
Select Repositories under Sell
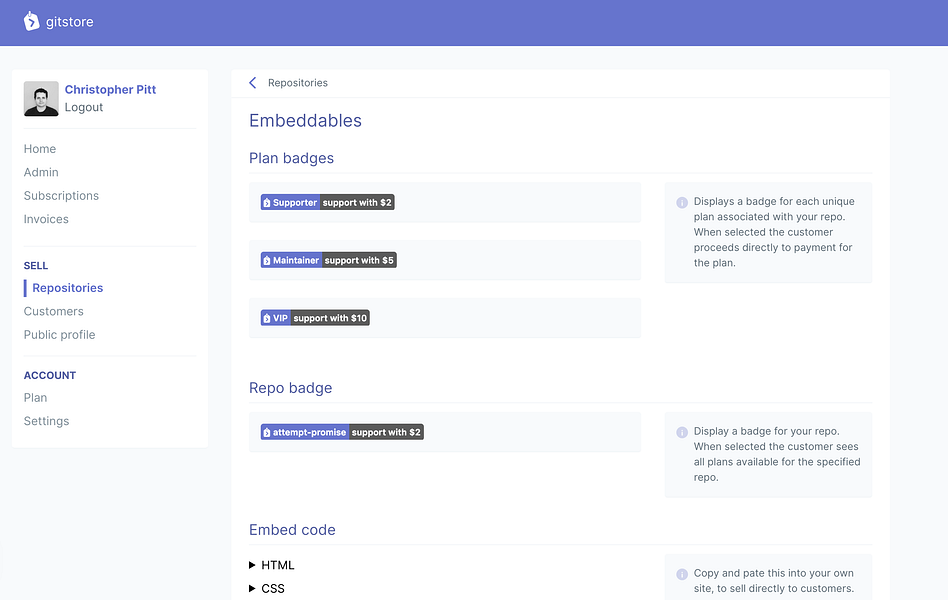pyautogui.click(x=68, y=288)
